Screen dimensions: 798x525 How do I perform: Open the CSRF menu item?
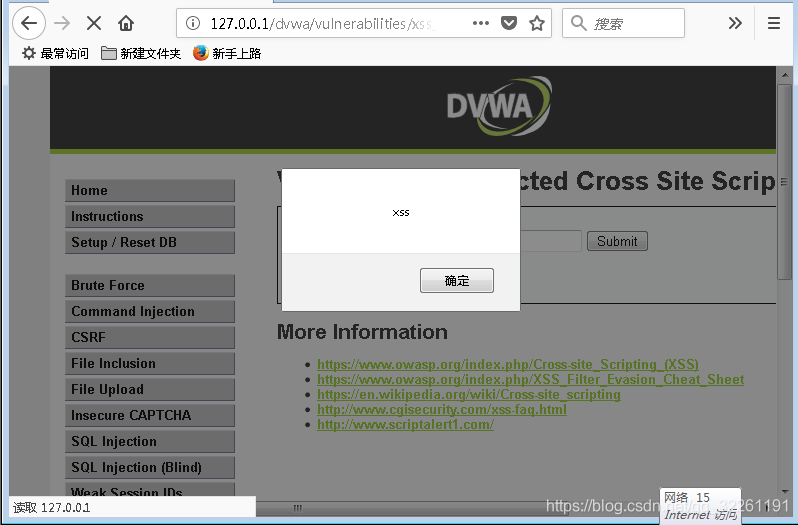click(150, 337)
